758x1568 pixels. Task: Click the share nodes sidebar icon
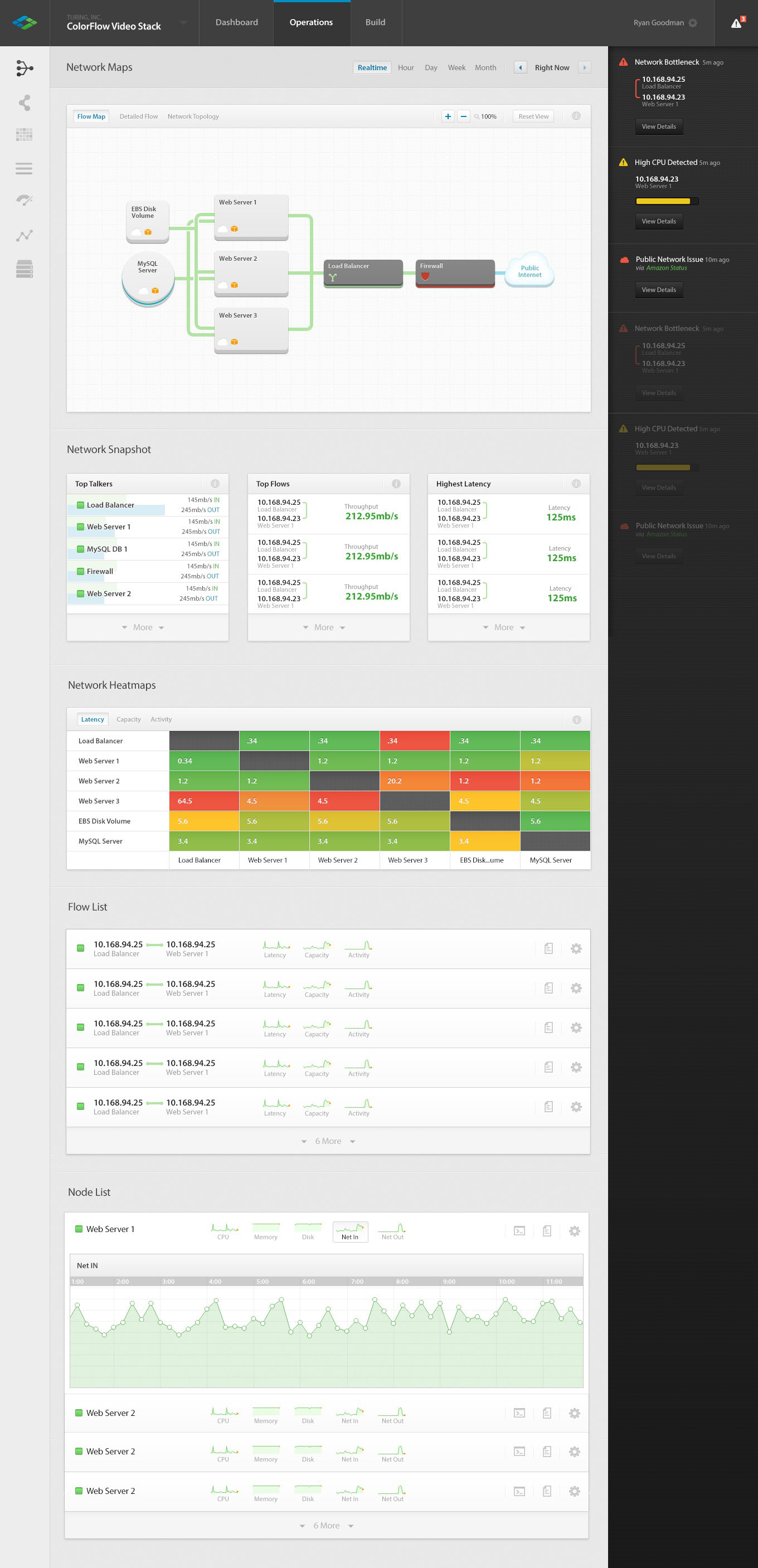click(x=25, y=103)
